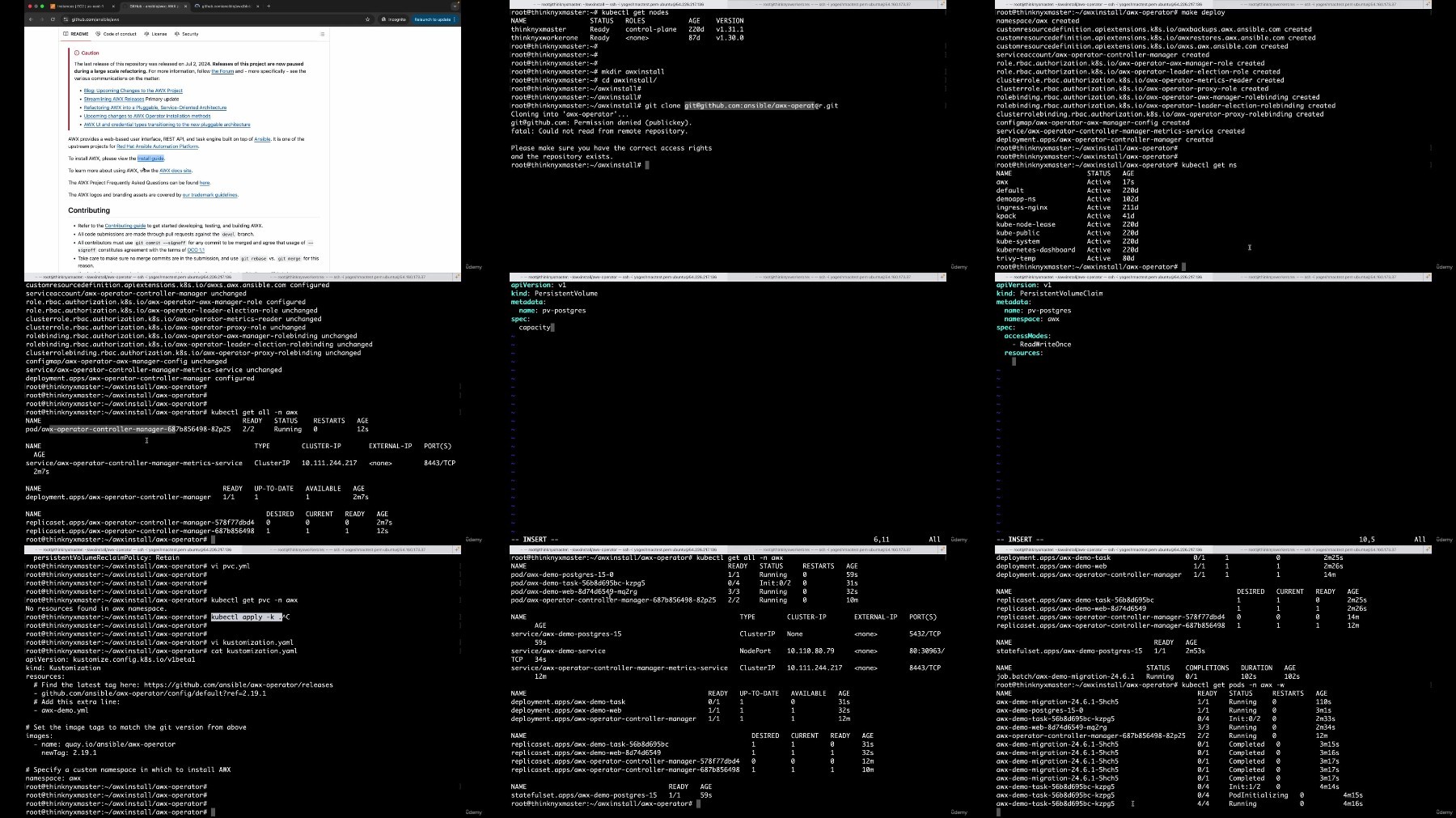This screenshot has height=818, width=1456.
Task: Click pod/awx-demo-postgres-15-0 row
Action: [684, 574]
